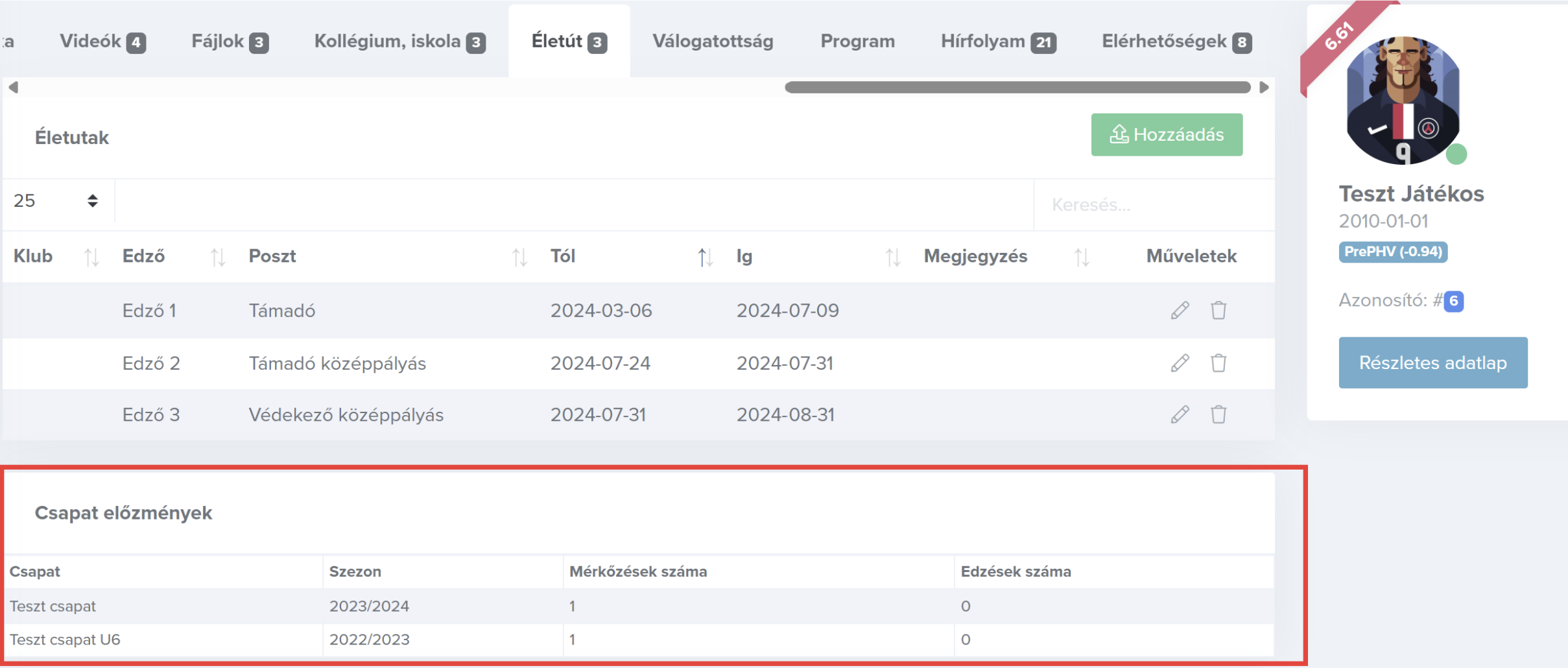Screen dimensions: 1568x668
Task: Edit the Védekező középpályás entry
Action: (x=1180, y=414)
